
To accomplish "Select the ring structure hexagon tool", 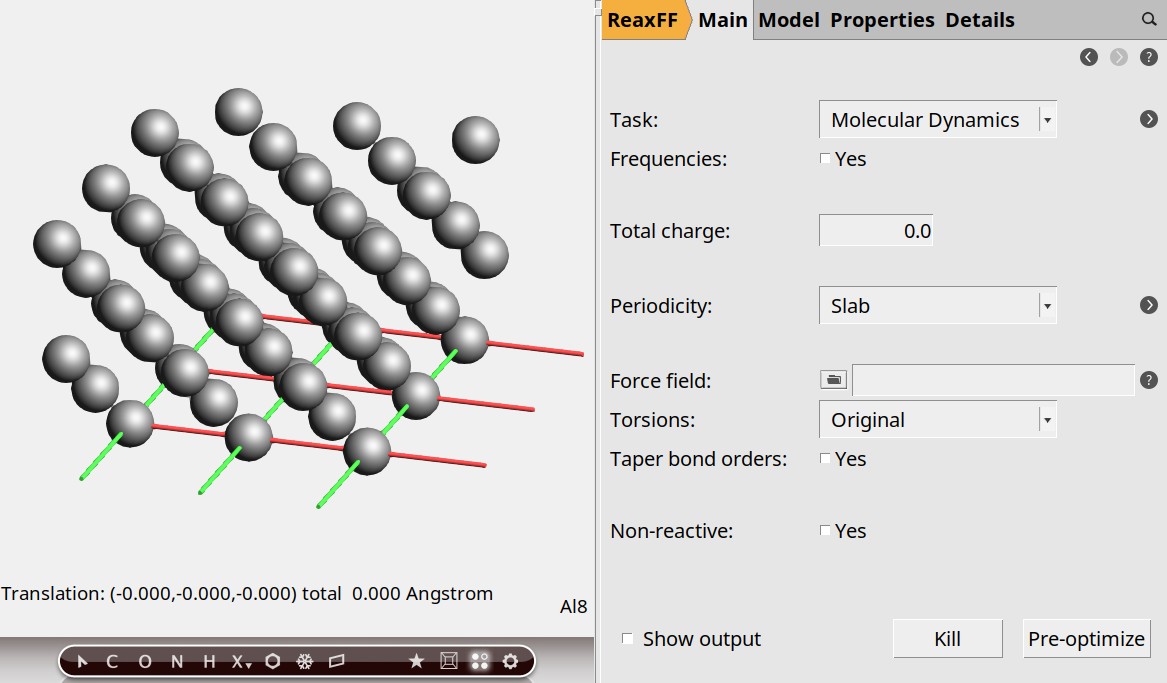I will click(x=272, y=661).
